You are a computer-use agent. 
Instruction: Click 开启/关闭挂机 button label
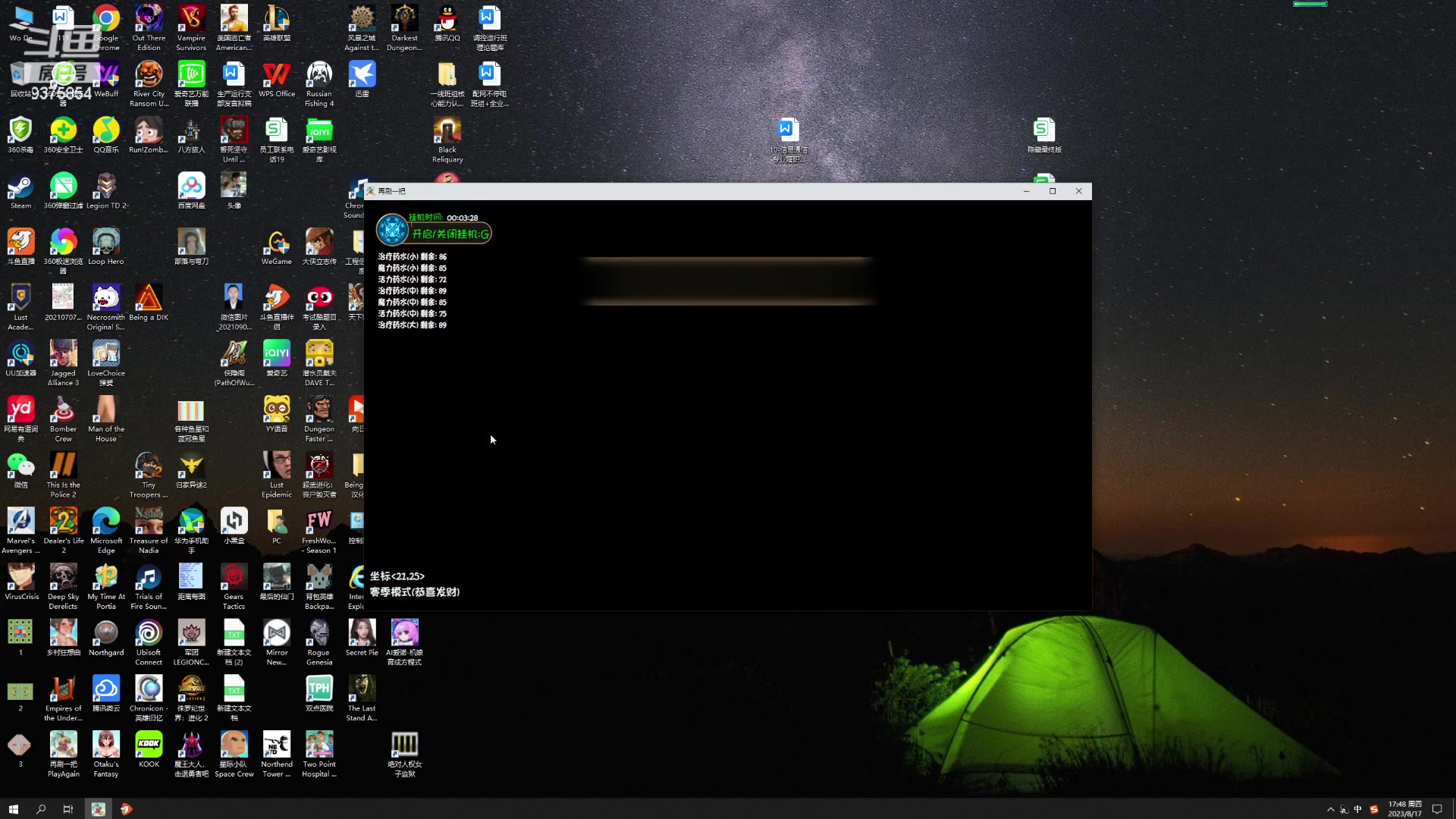click(x=449, y=234)
